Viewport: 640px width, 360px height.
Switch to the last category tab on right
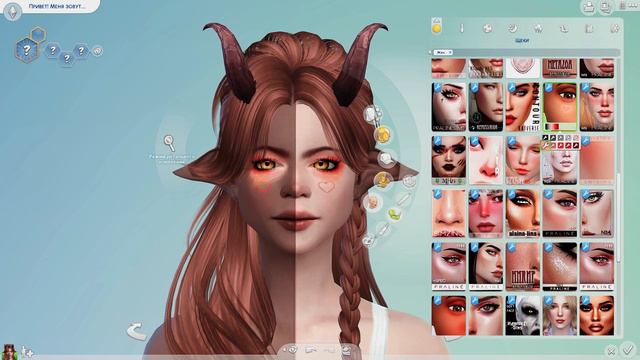(x=615, y=28)
